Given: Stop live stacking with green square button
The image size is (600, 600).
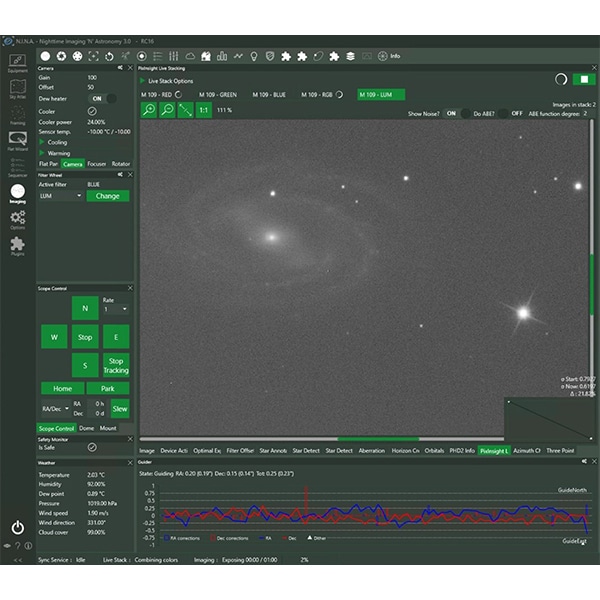Looking at the screenshot, I should coord(584,79).
